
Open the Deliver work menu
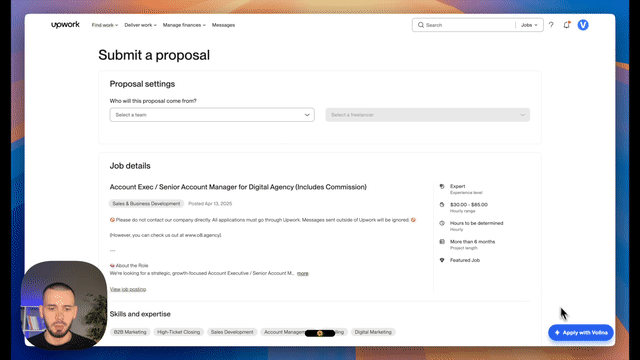click(x=140, y=25)
